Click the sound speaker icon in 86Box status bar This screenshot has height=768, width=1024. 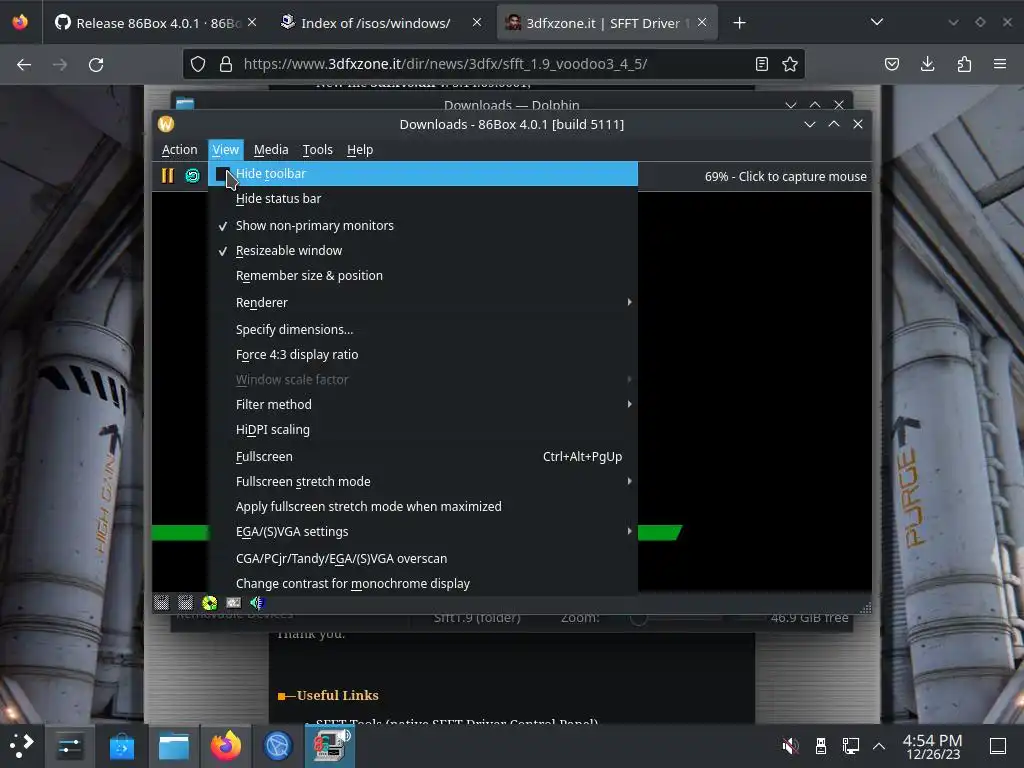coord(257,603)
